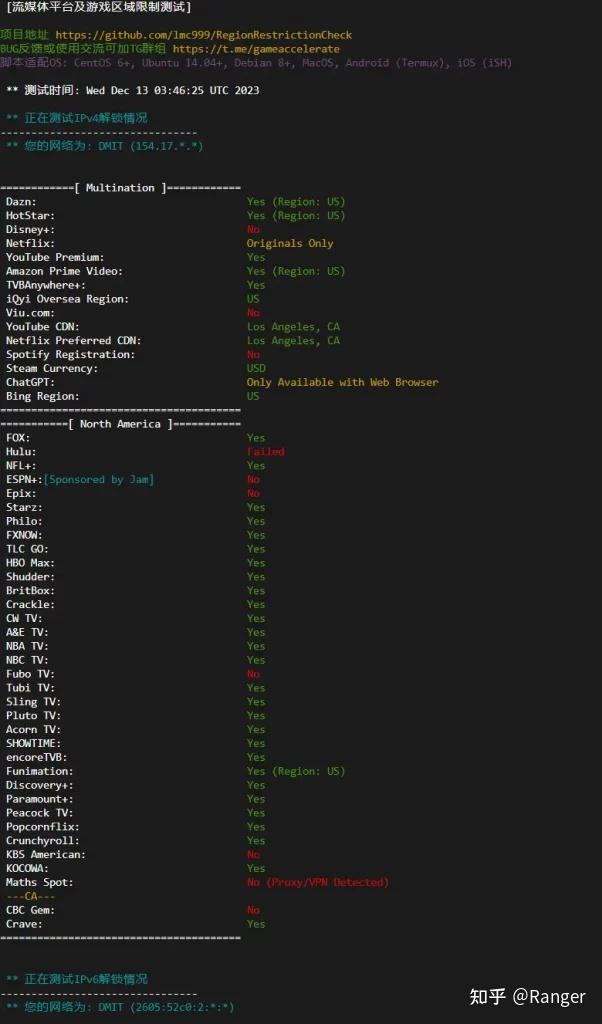Select the 'Bing Region:' label
Viewport: 602px width, 1024px height.
(42, 396)
